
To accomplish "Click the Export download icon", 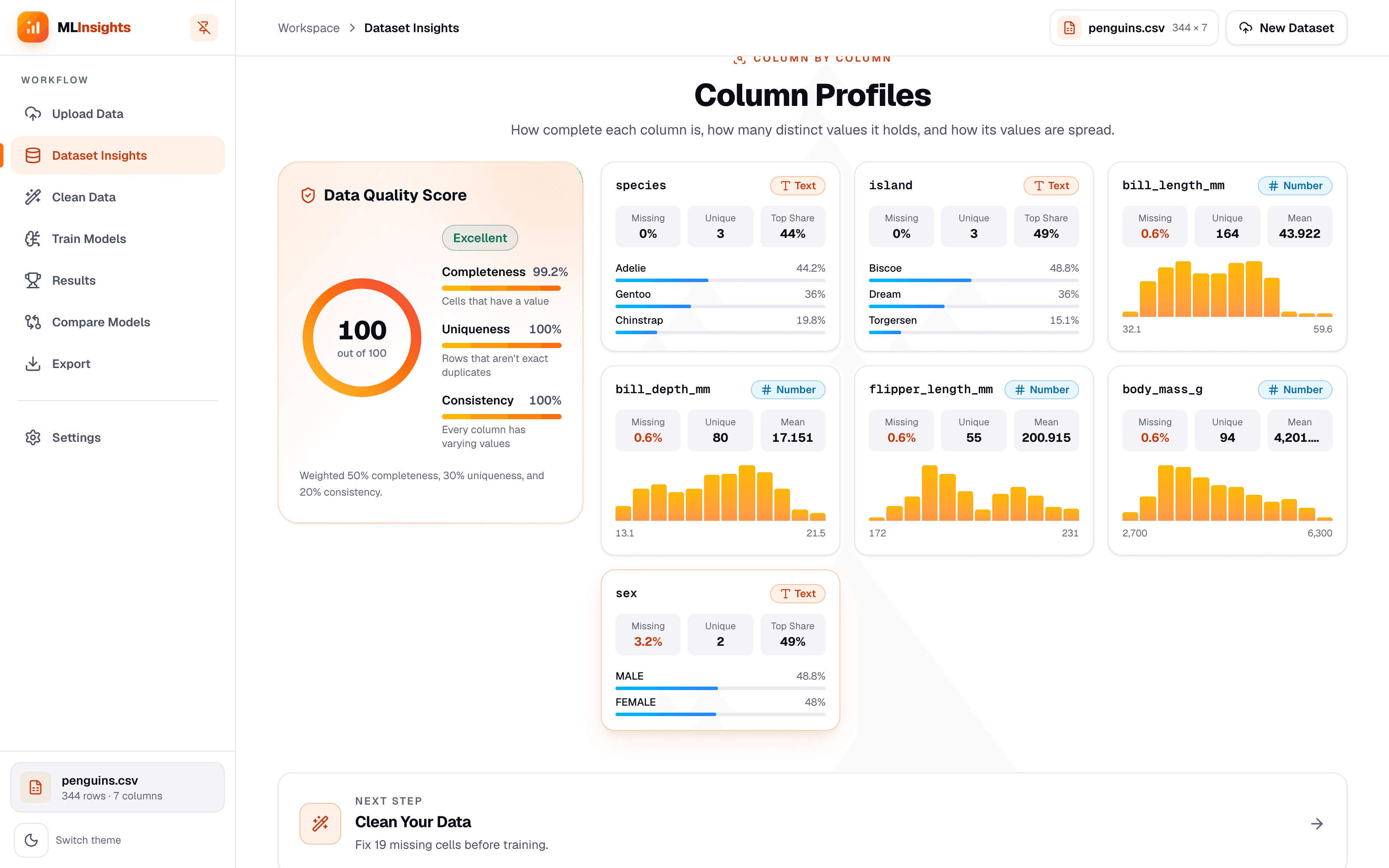I will coord(33,364).
